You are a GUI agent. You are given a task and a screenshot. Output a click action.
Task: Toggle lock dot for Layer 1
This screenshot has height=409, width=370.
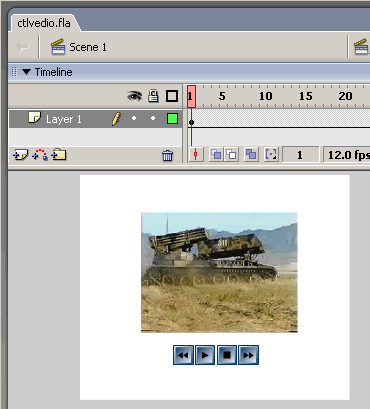click(x=153, y=118)
